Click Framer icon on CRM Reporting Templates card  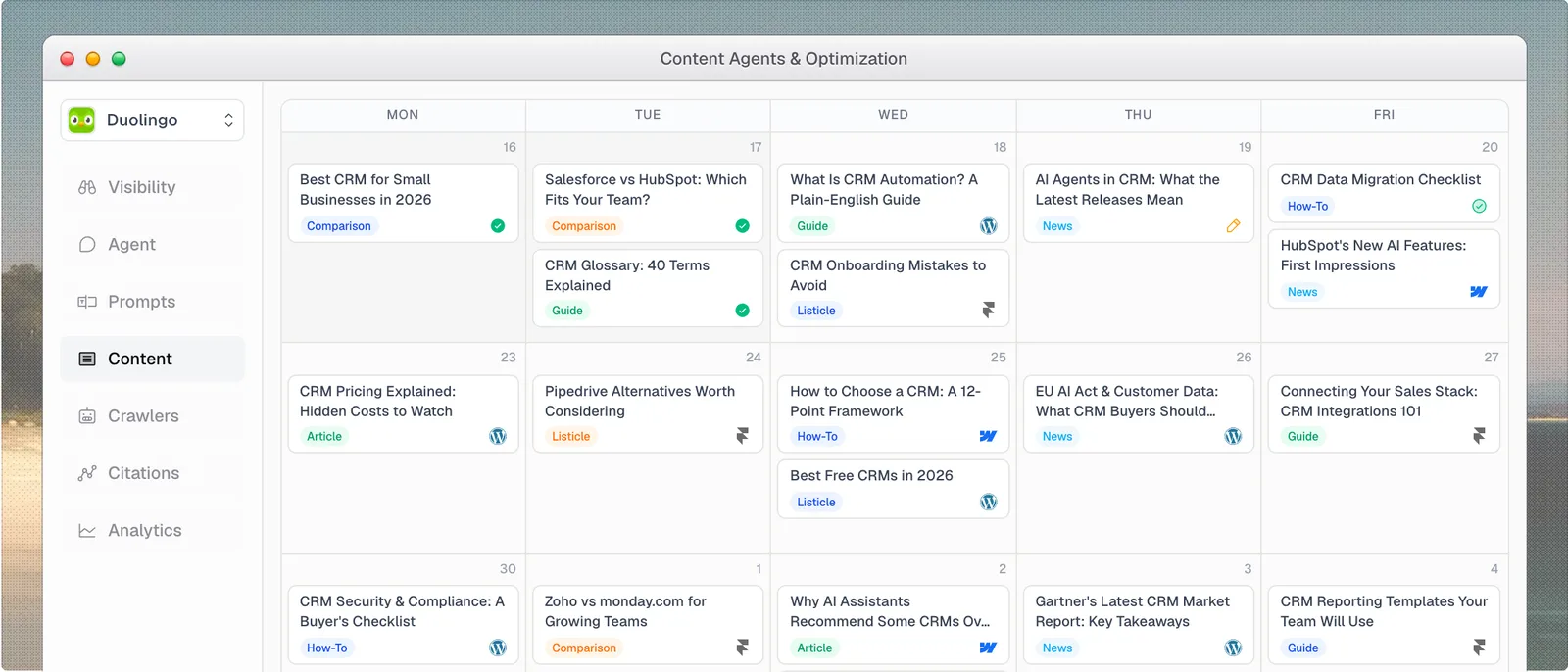tap(1479, 648)
